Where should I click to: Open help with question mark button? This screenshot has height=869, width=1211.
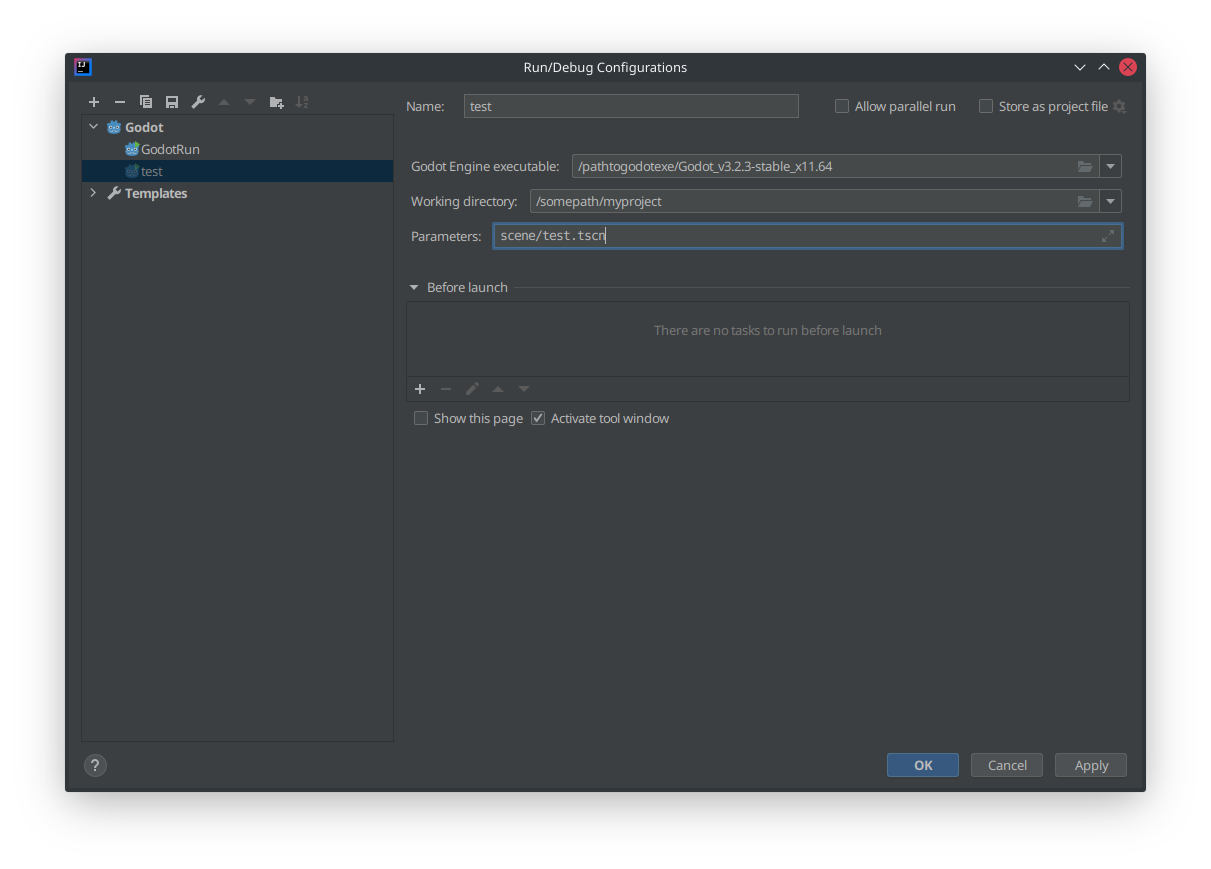click(x=95, y=765)
